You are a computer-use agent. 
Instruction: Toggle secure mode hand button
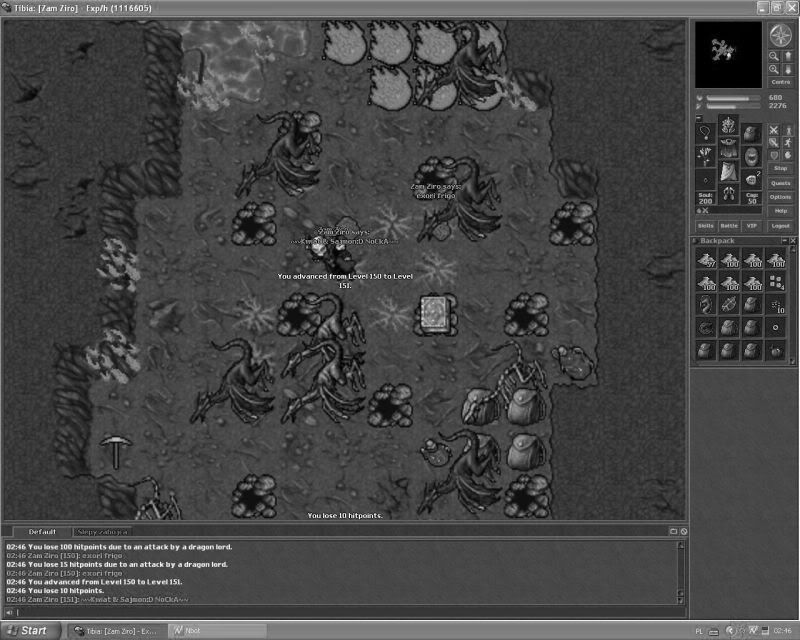(x=788, y=155)
